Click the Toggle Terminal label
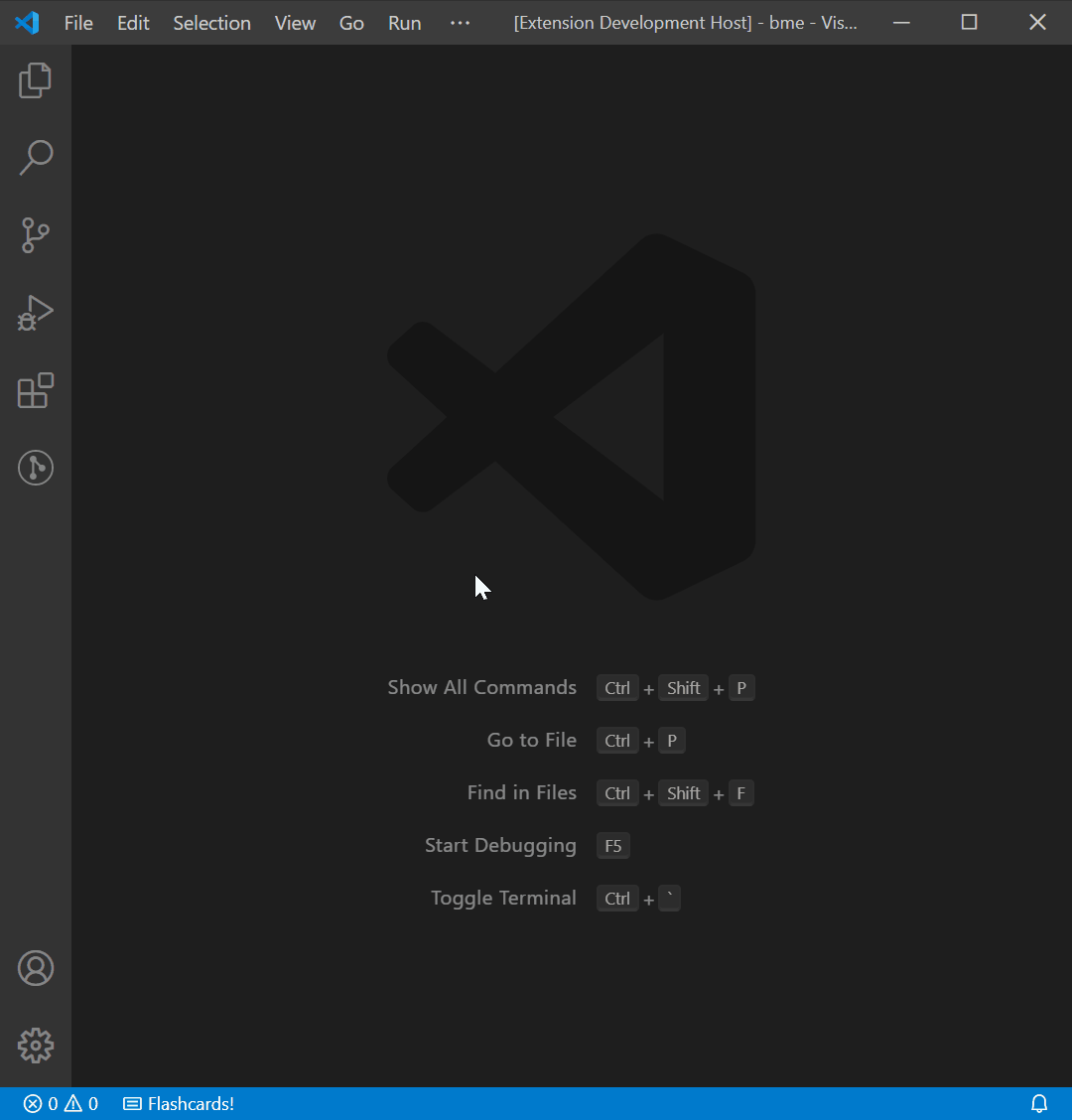This screenshot has height=1120, width=1072. coord(503,898)
